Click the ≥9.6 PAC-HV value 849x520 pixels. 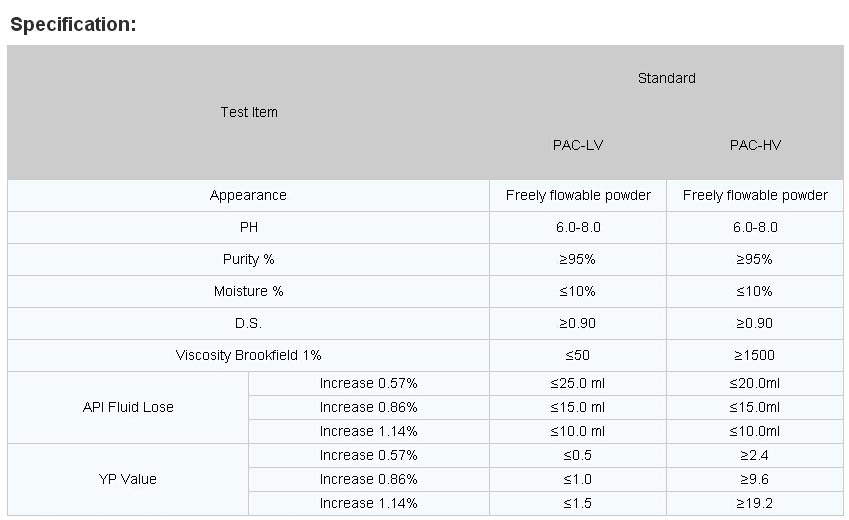click(755, 479)
